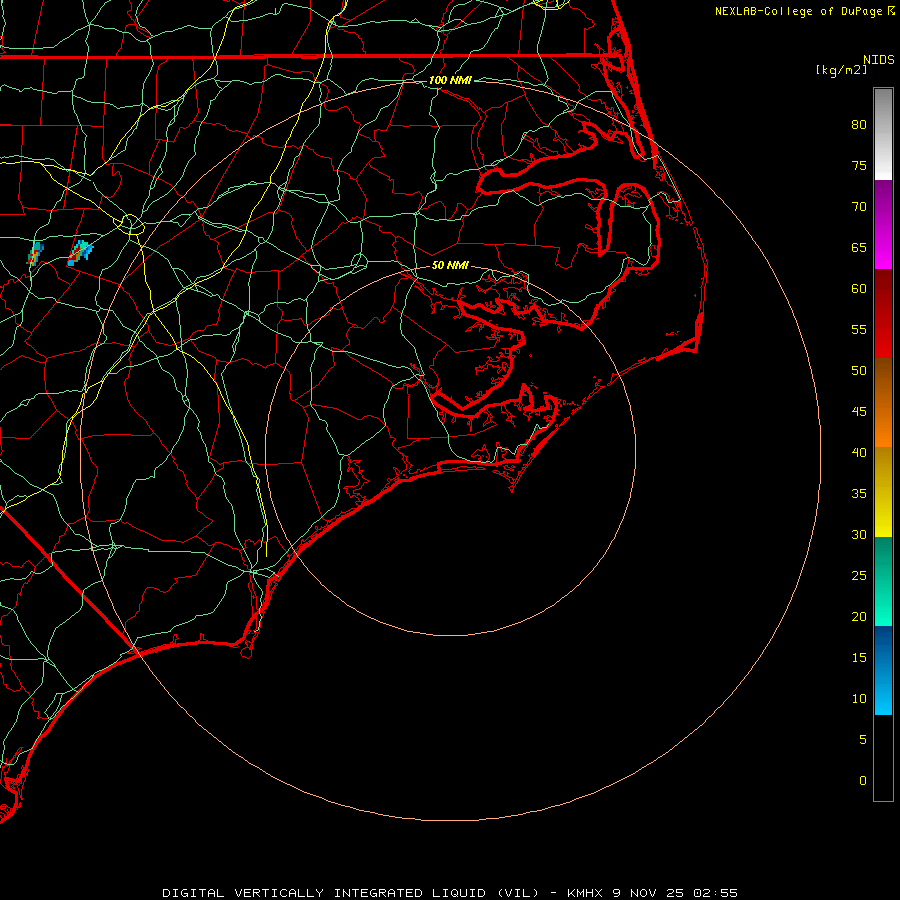This screenshot has width=900, height=900.
Task: Pick the blue segment of the color bar
Action: (883, 670)
